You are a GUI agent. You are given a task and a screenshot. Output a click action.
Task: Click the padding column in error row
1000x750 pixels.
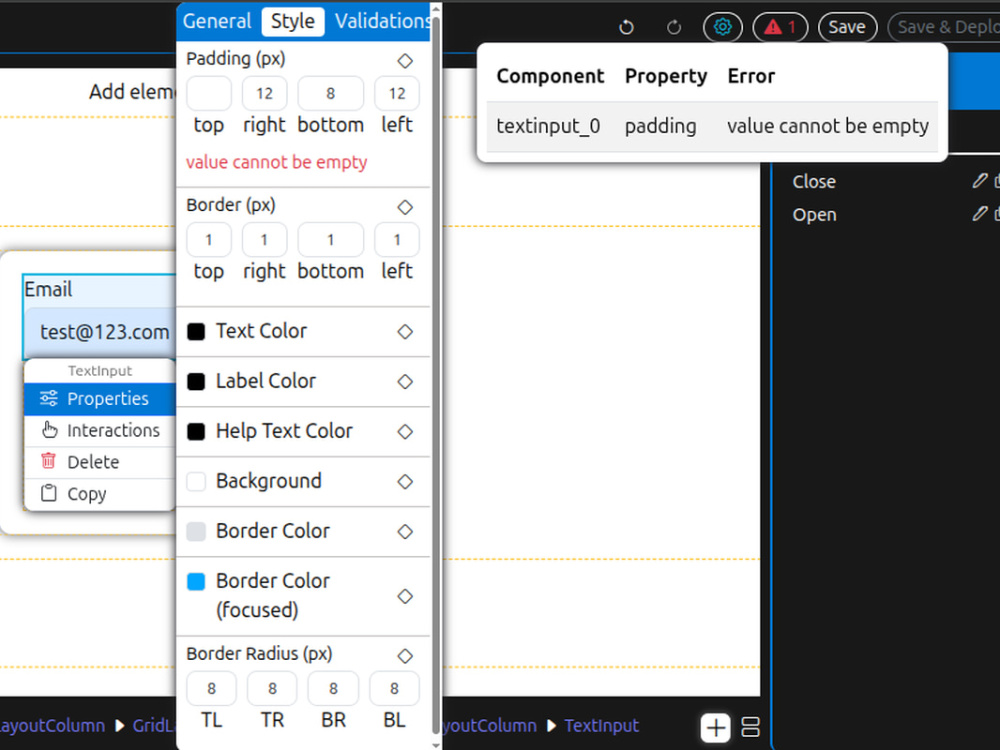(x=660, y=126)
